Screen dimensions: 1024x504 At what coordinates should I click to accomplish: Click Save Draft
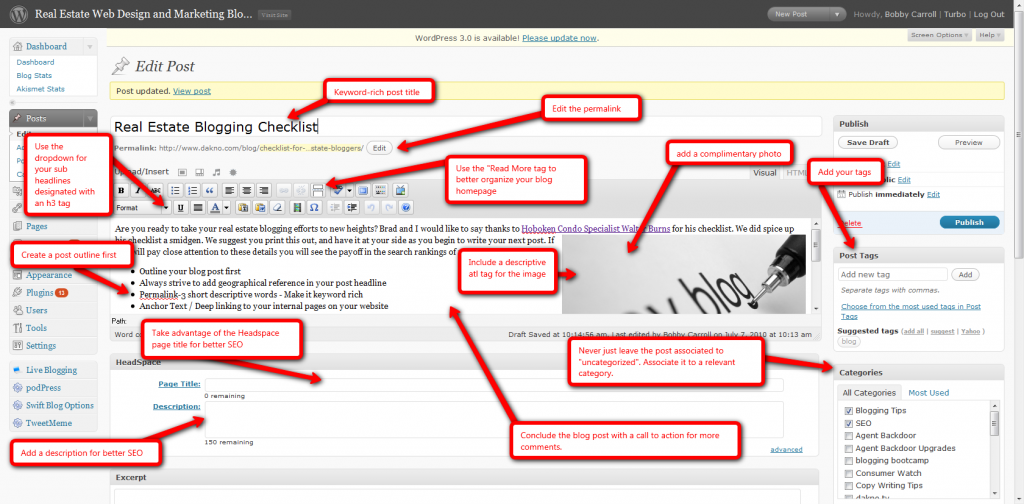tap(868, 142)
